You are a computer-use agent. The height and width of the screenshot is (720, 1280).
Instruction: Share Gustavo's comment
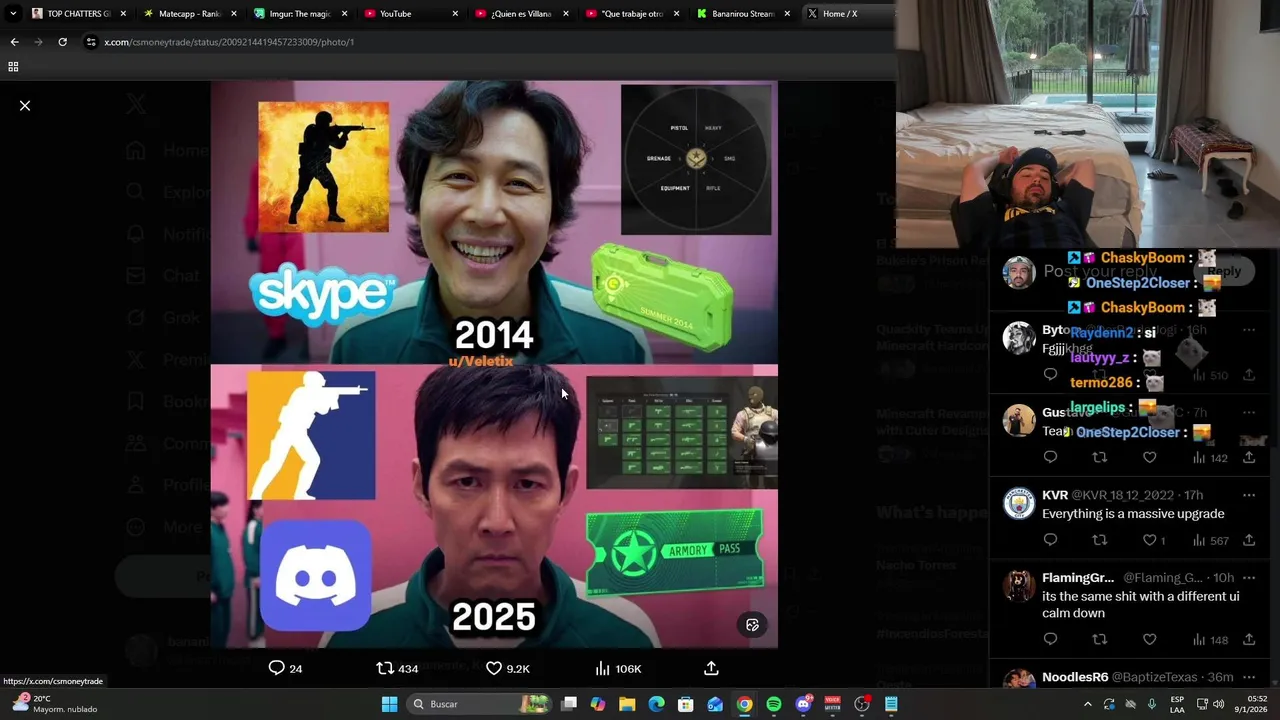tap(1249, 457)
